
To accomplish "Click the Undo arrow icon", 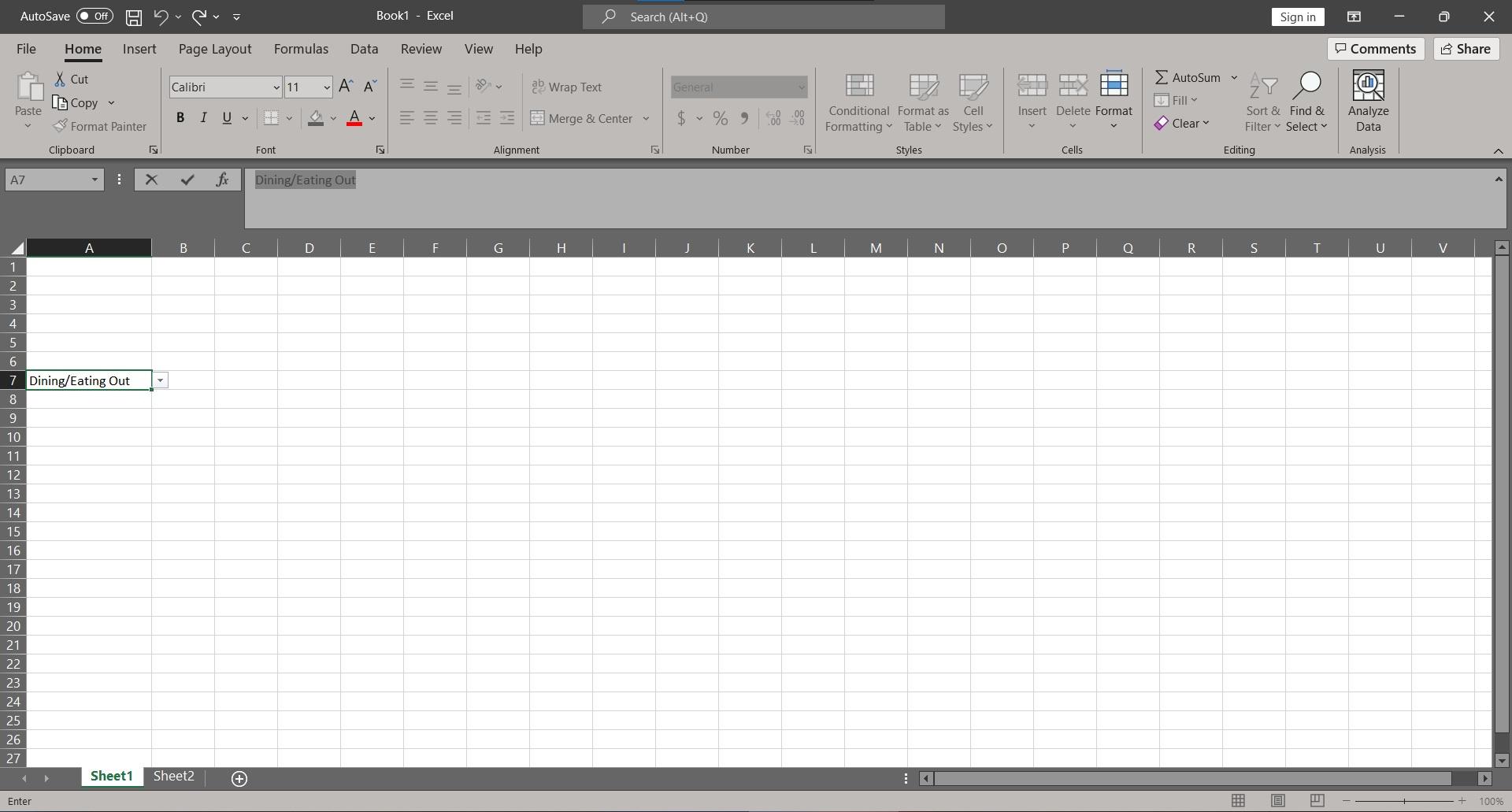I will tap(161, 17).
